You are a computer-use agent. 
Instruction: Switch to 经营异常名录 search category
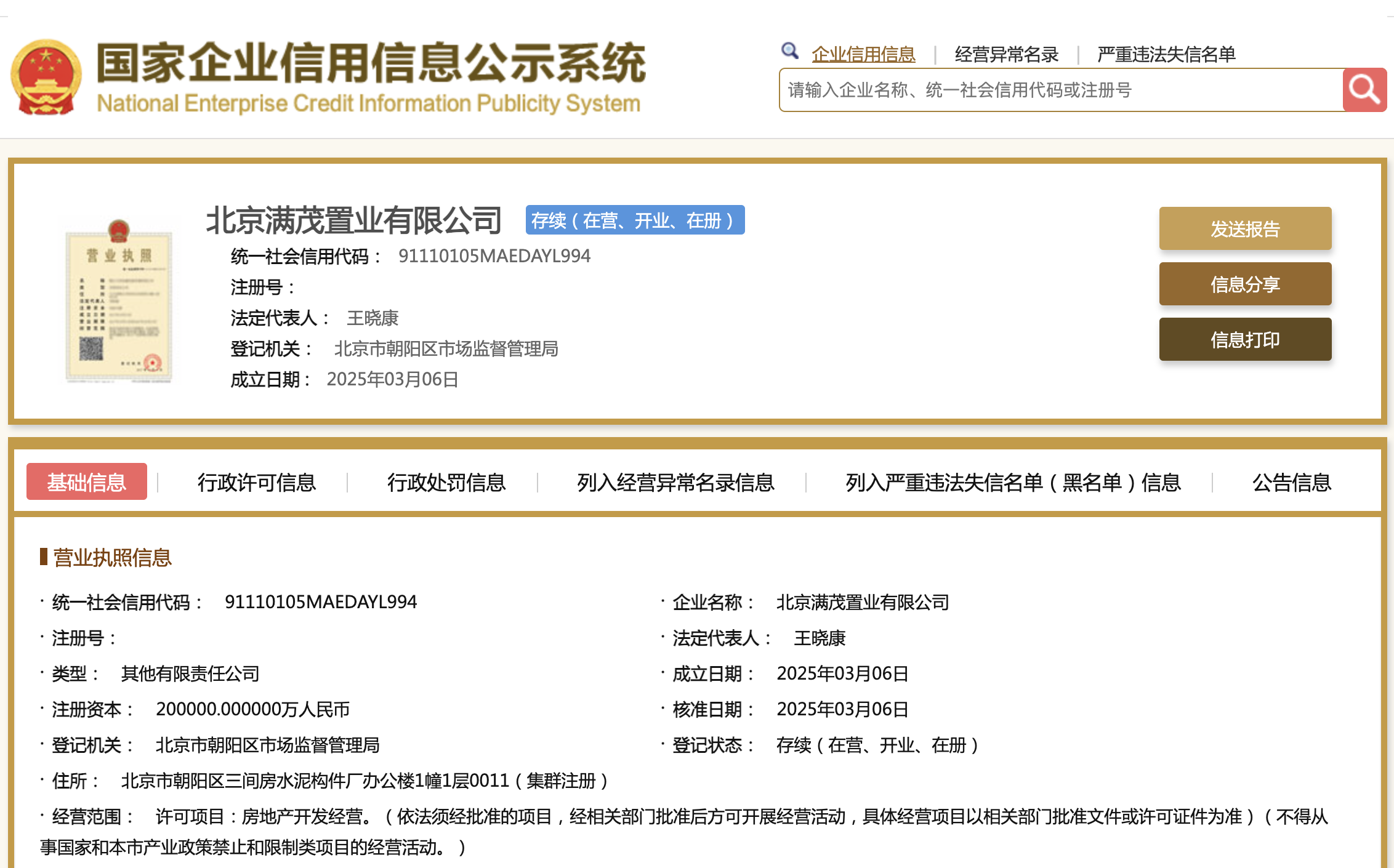click(1006, 55)
